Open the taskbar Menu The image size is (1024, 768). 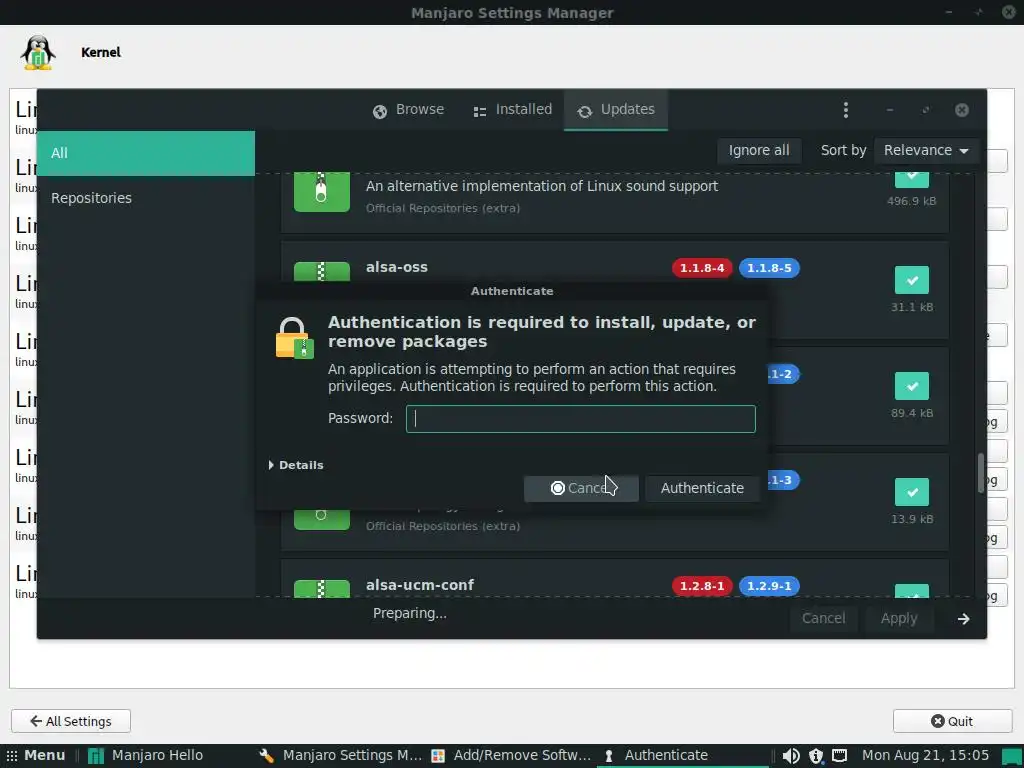tap(36, 755)
